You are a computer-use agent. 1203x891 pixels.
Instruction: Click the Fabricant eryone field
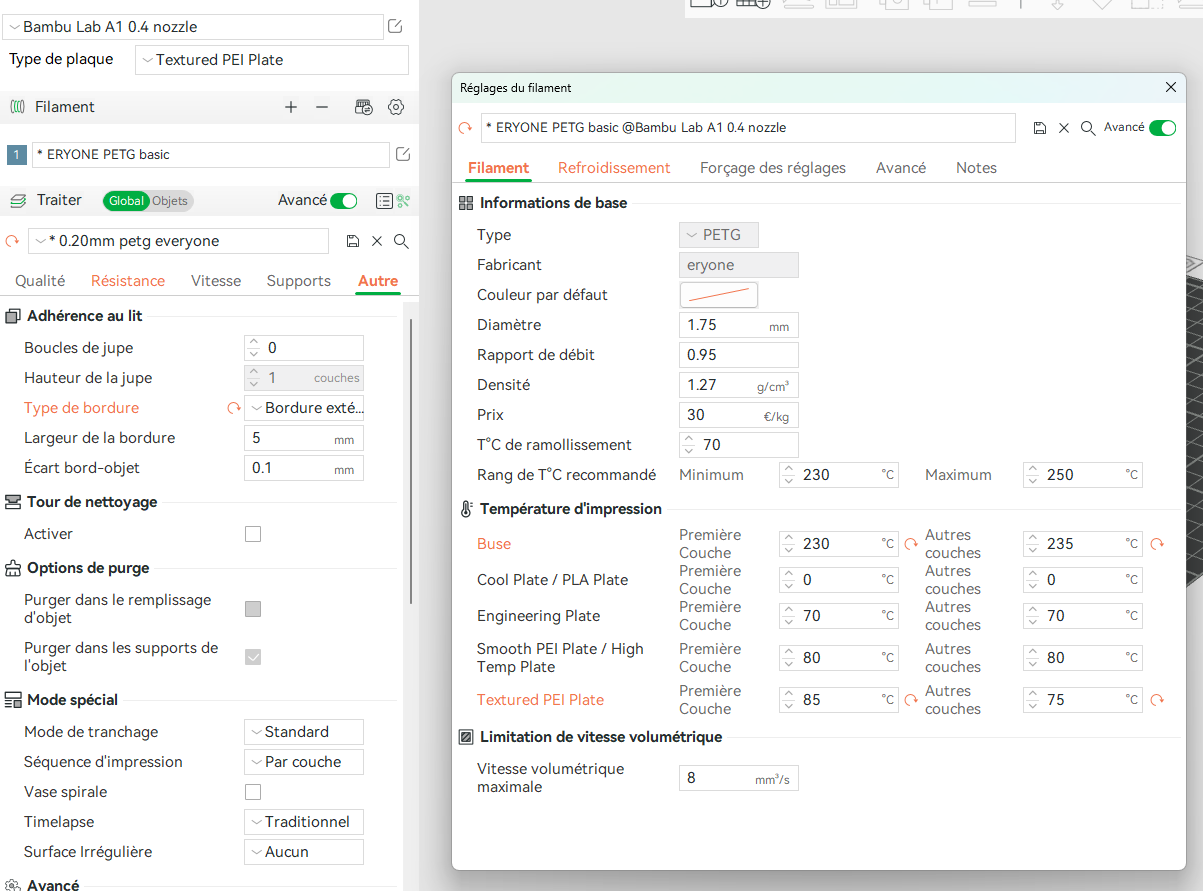coord(739,265)
